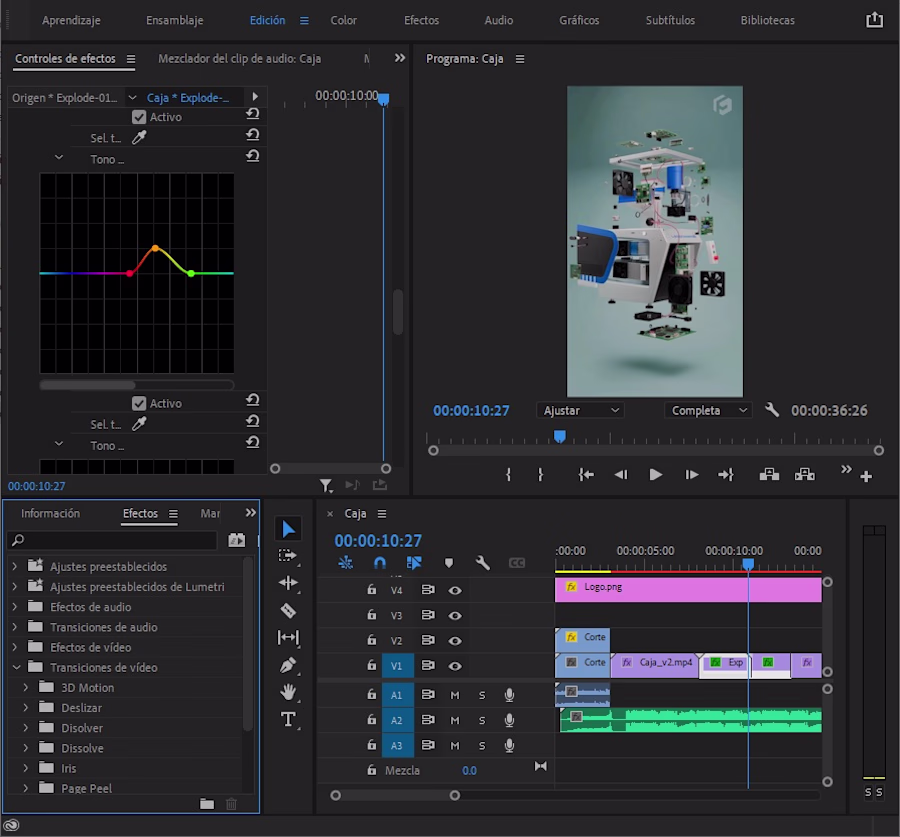This screenshot has height=837, width=900.
Task: Pick the Razor tool
Action: [288, 610]
